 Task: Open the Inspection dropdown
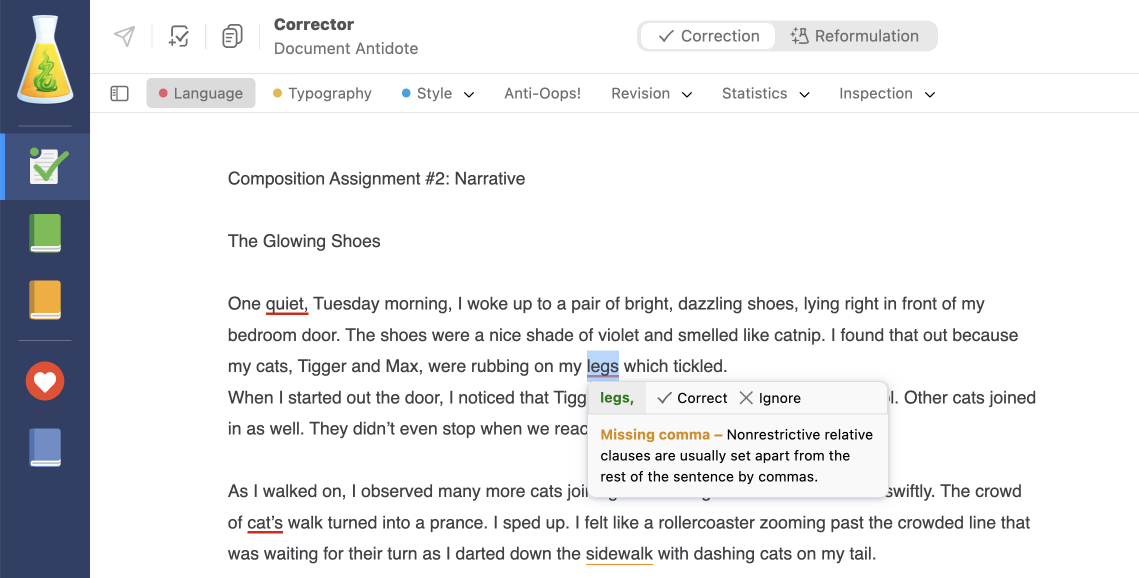point(886,93)
